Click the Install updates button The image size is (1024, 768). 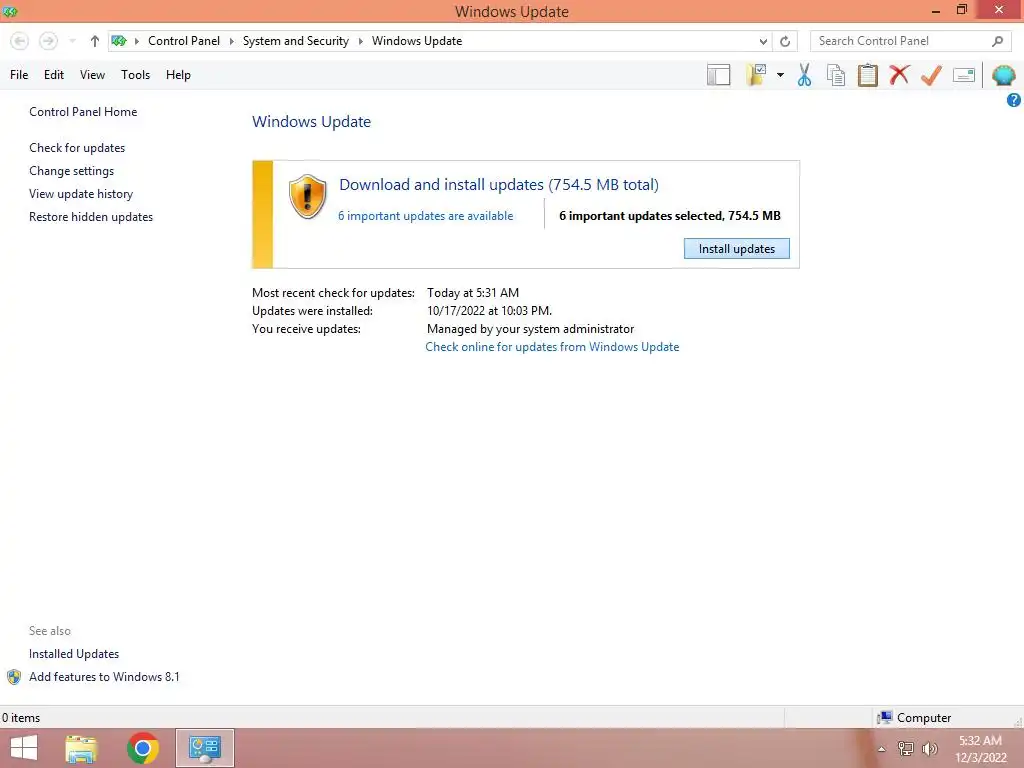[x=737, y=249]
